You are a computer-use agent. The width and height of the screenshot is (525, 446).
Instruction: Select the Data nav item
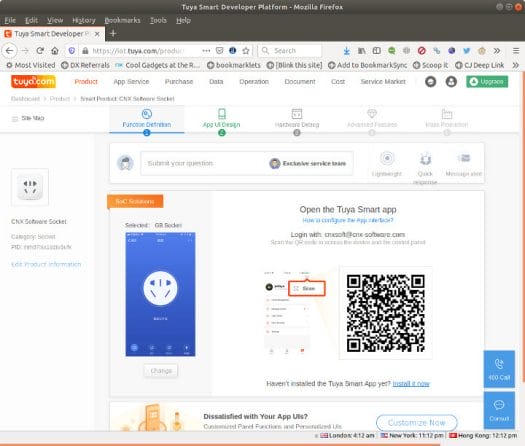tap(216, 82)
